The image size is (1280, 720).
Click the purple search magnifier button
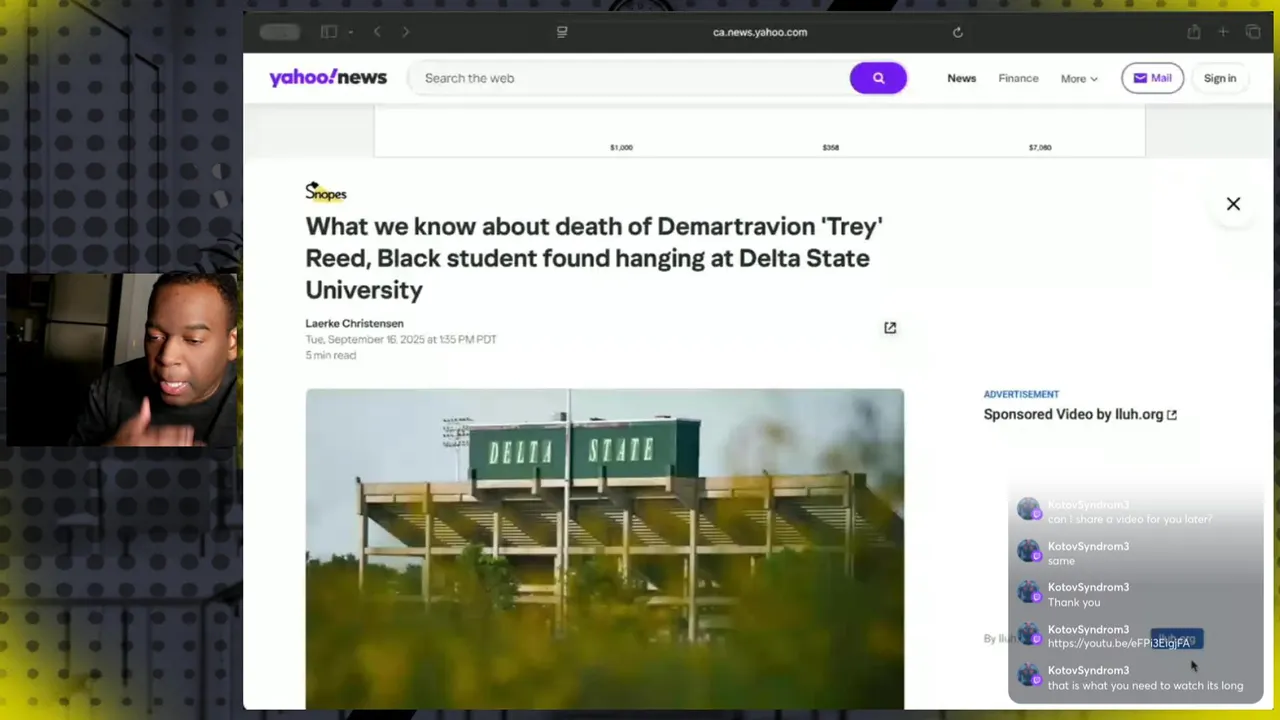[x=878, y=78]
